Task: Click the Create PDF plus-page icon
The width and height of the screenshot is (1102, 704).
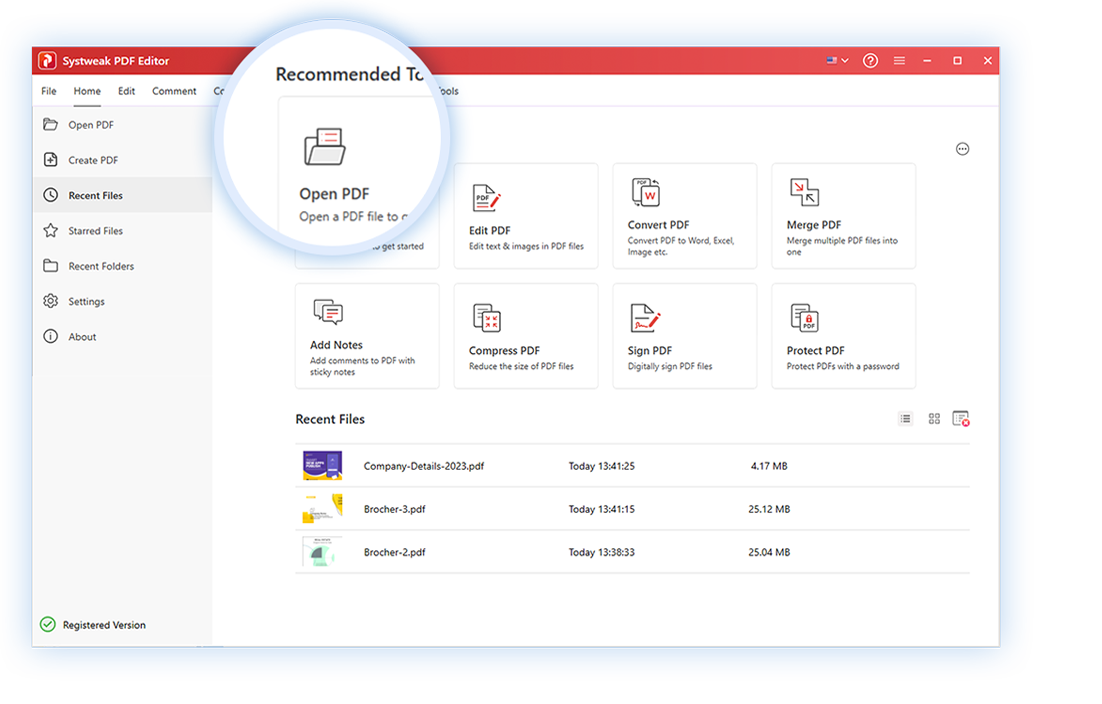Action: (x=51, y=159)
